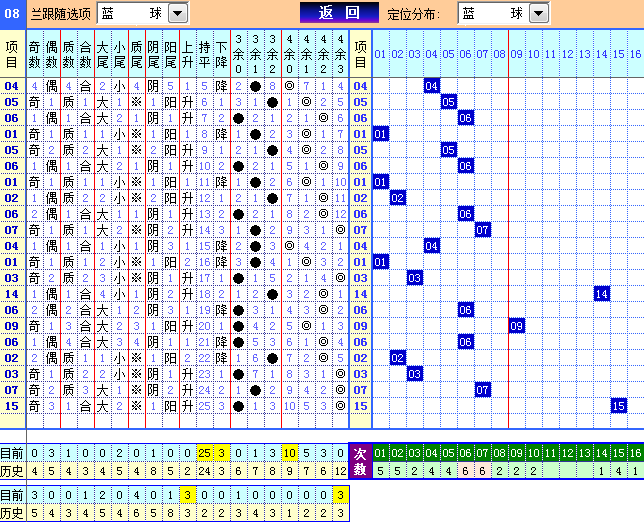Click the purple 次数 cell

(360, 461)
